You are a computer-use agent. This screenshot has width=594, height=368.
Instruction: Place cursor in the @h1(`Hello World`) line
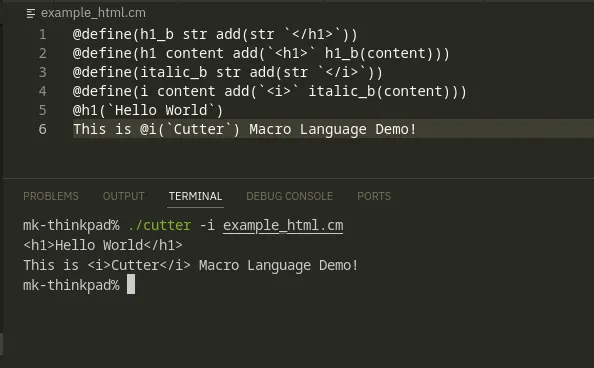(x=148, y=110)
